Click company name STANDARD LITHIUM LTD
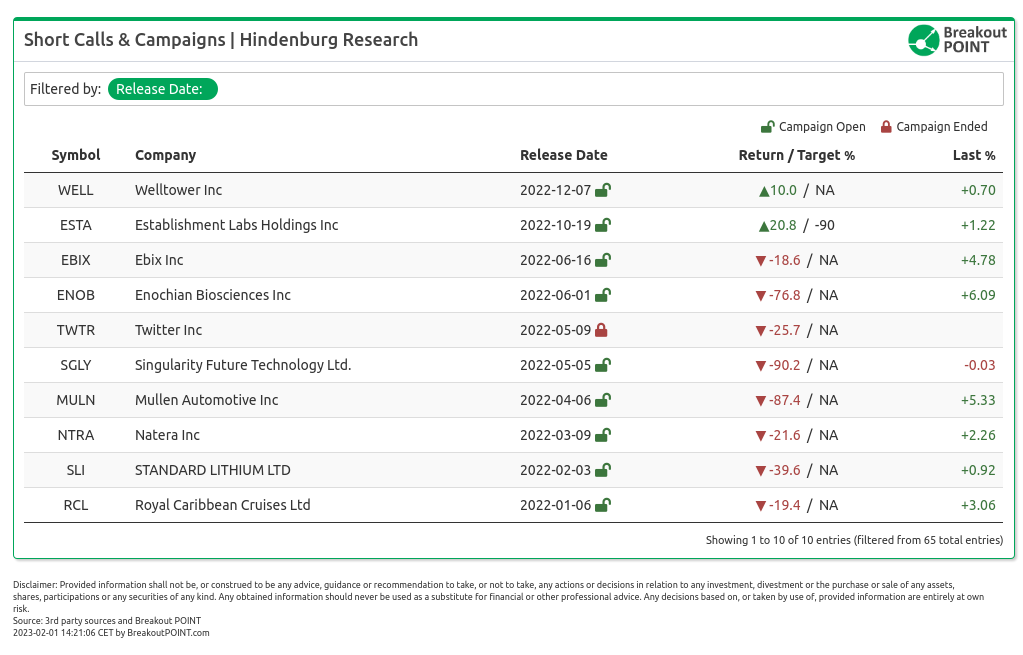Screen dimensions: 1023x655 213,470
